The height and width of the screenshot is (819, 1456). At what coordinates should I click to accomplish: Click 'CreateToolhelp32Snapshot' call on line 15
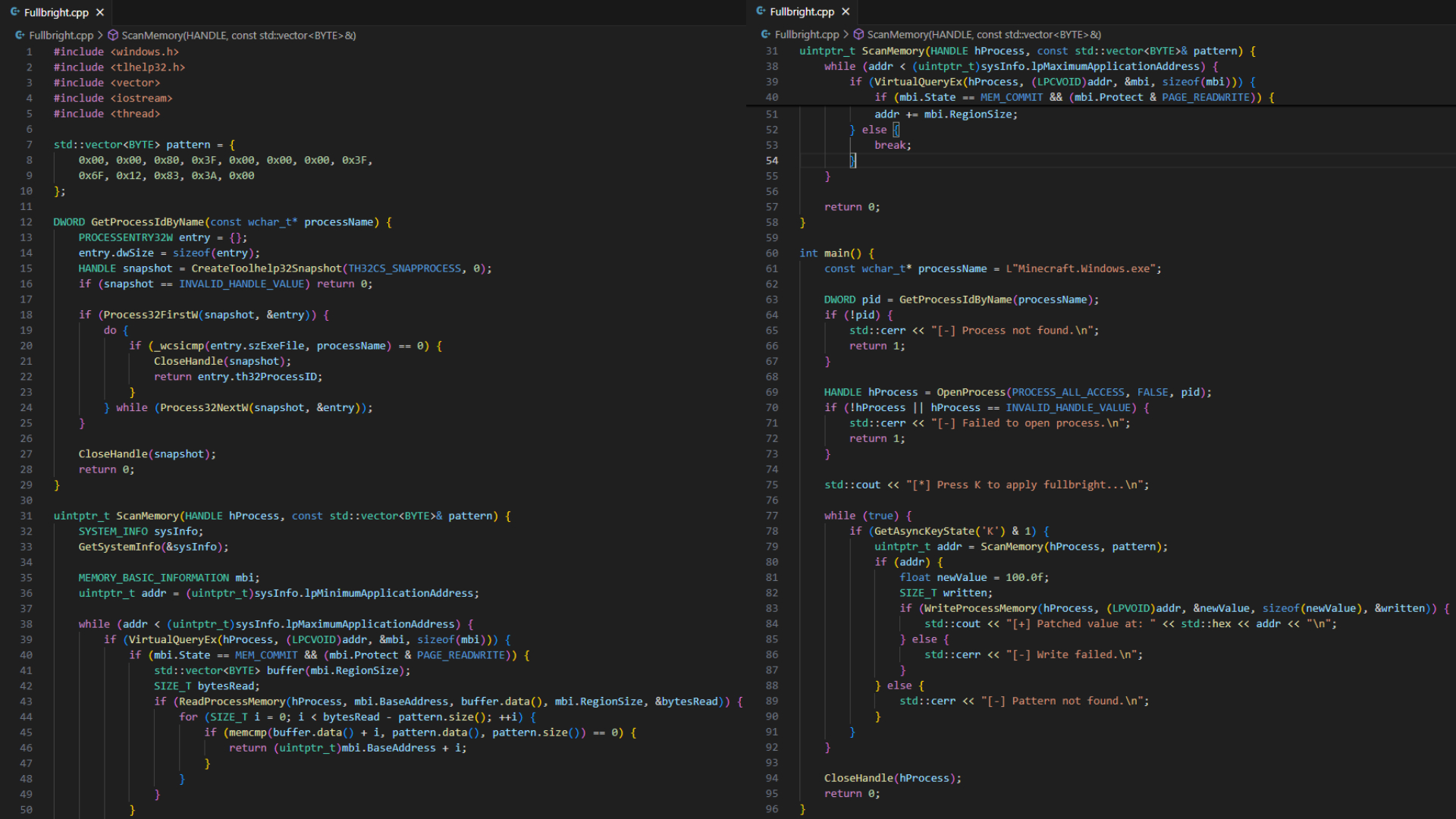(266, 268)
